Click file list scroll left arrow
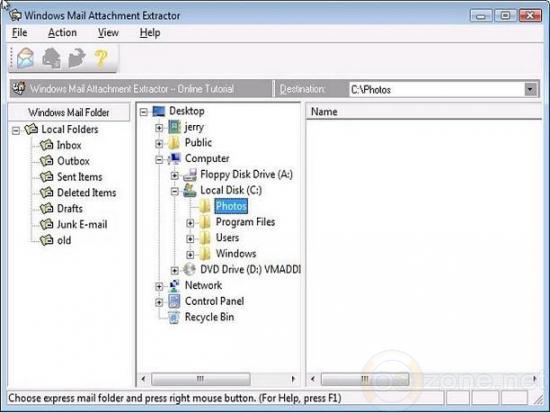Screen dimensions: 550x413 click(313, 379)
